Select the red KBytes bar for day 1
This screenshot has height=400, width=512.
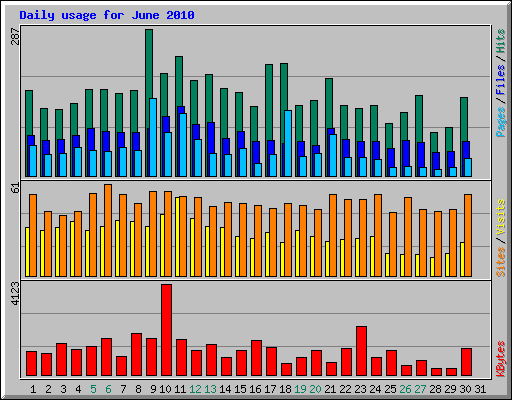tap(31, 363)
